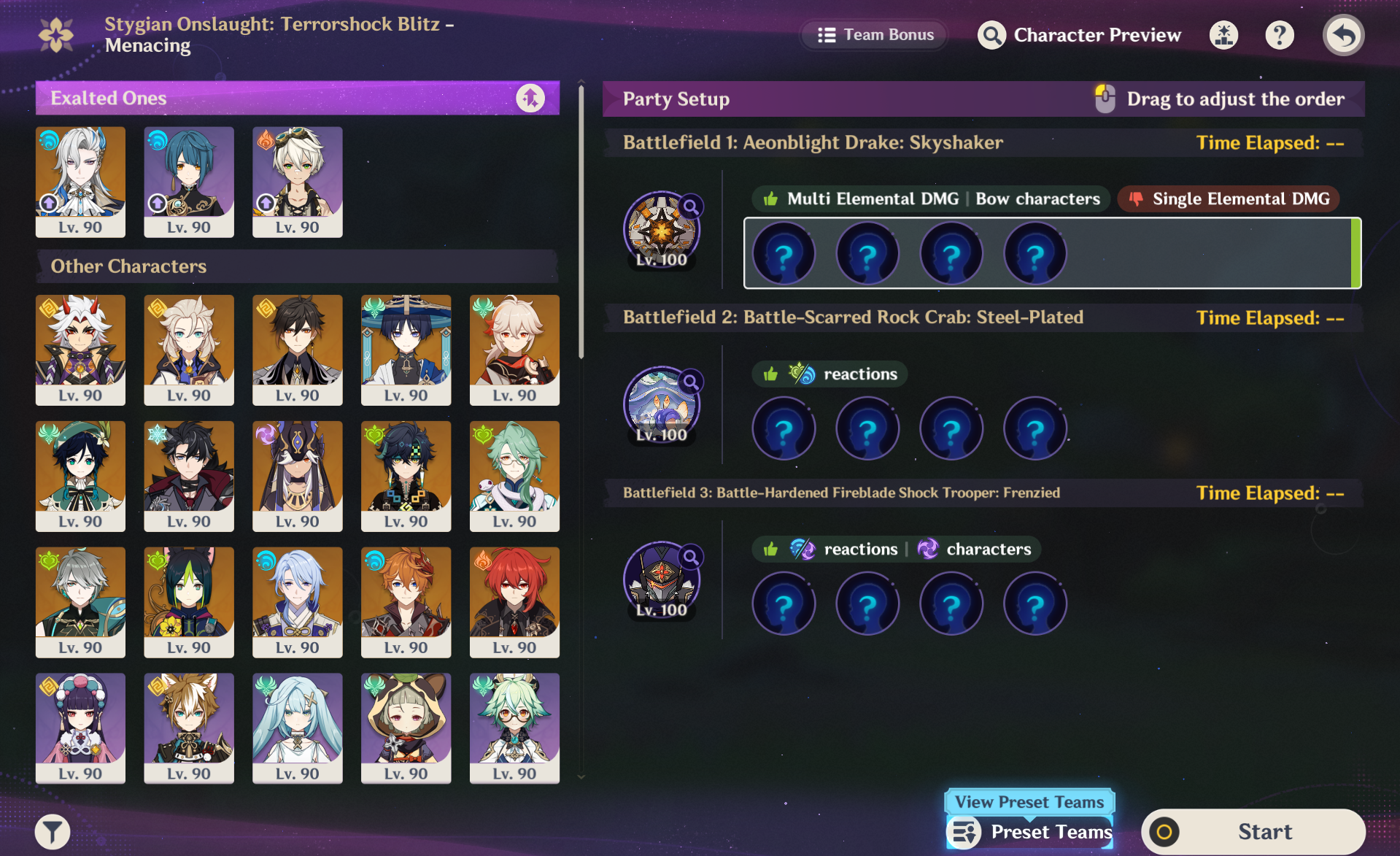The height and width of the screenshot is (856, 1400).
Task: Click the Exalted Ones upgrade arrow icon
Action: [x=530, y=98]
